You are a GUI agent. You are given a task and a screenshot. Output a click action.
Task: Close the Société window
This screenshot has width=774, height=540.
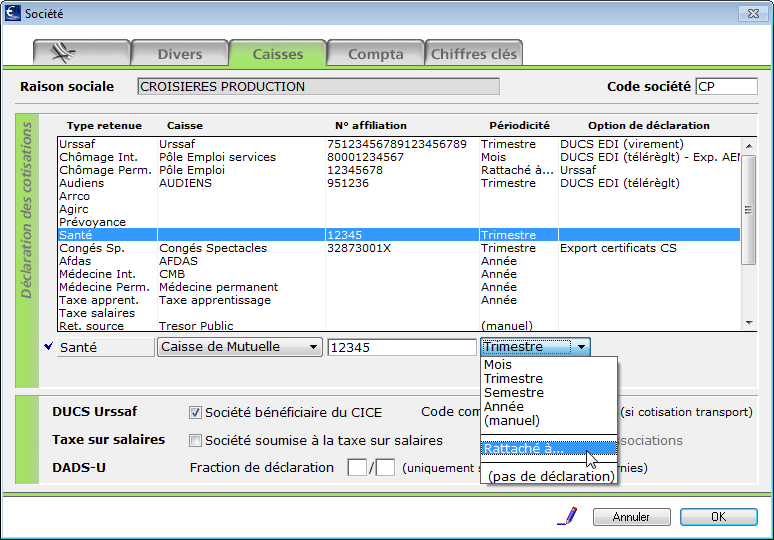click(753, 13)
